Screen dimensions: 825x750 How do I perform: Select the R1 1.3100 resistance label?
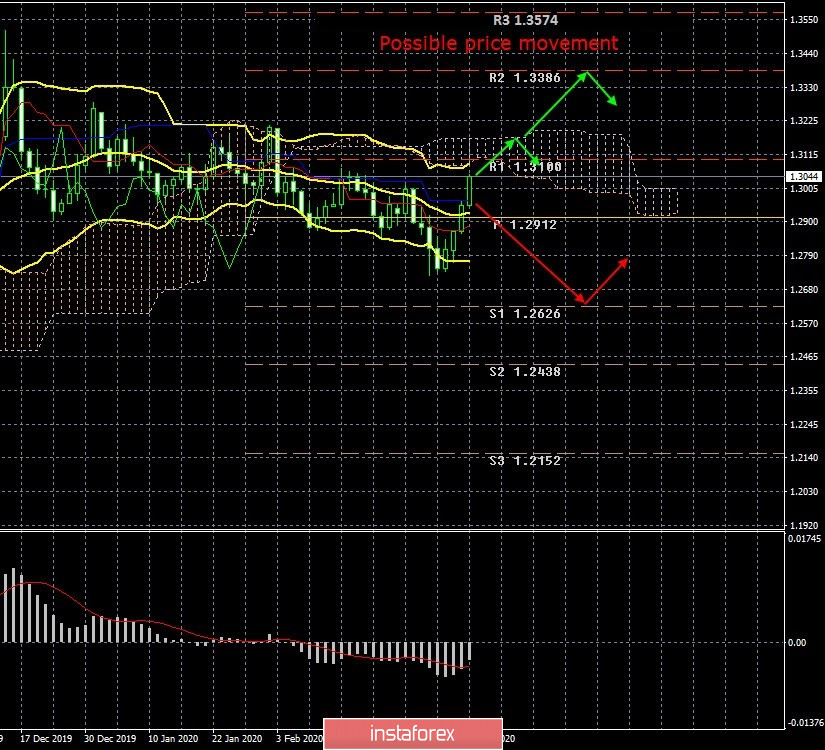tap(526, 167)
